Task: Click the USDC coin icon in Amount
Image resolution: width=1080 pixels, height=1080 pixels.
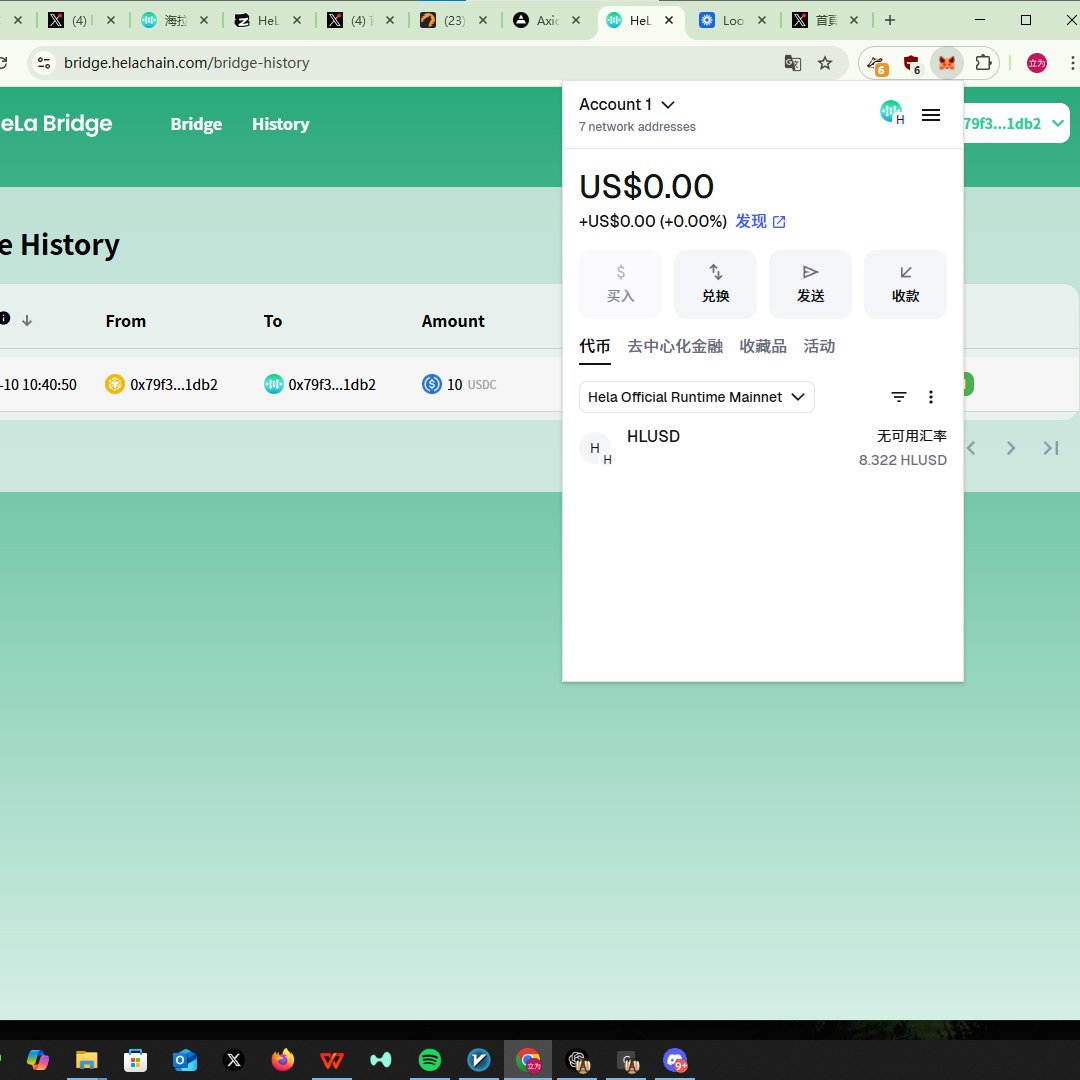Action: pyautogui.click(x=431, y=384)
